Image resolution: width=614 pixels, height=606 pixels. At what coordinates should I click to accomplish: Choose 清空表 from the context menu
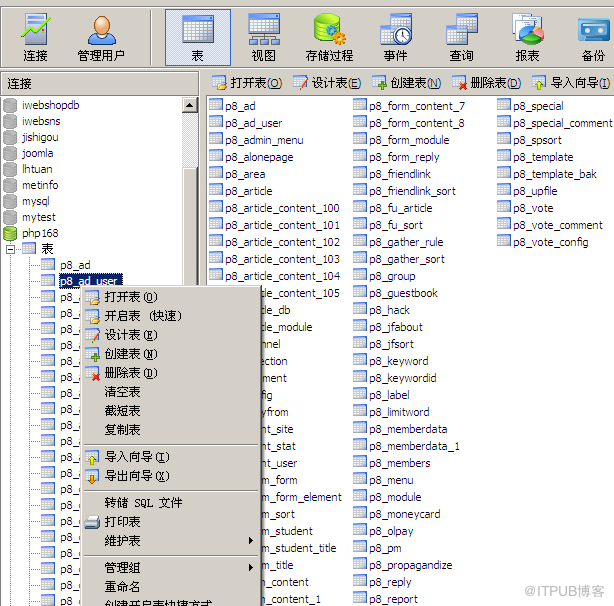(x=170, y=392)
